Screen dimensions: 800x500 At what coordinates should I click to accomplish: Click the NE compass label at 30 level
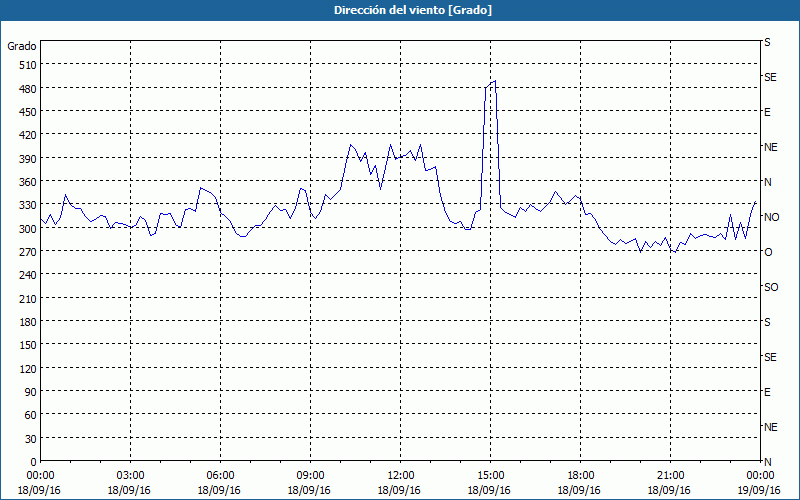pyautogui.click(x=770, y=427)
